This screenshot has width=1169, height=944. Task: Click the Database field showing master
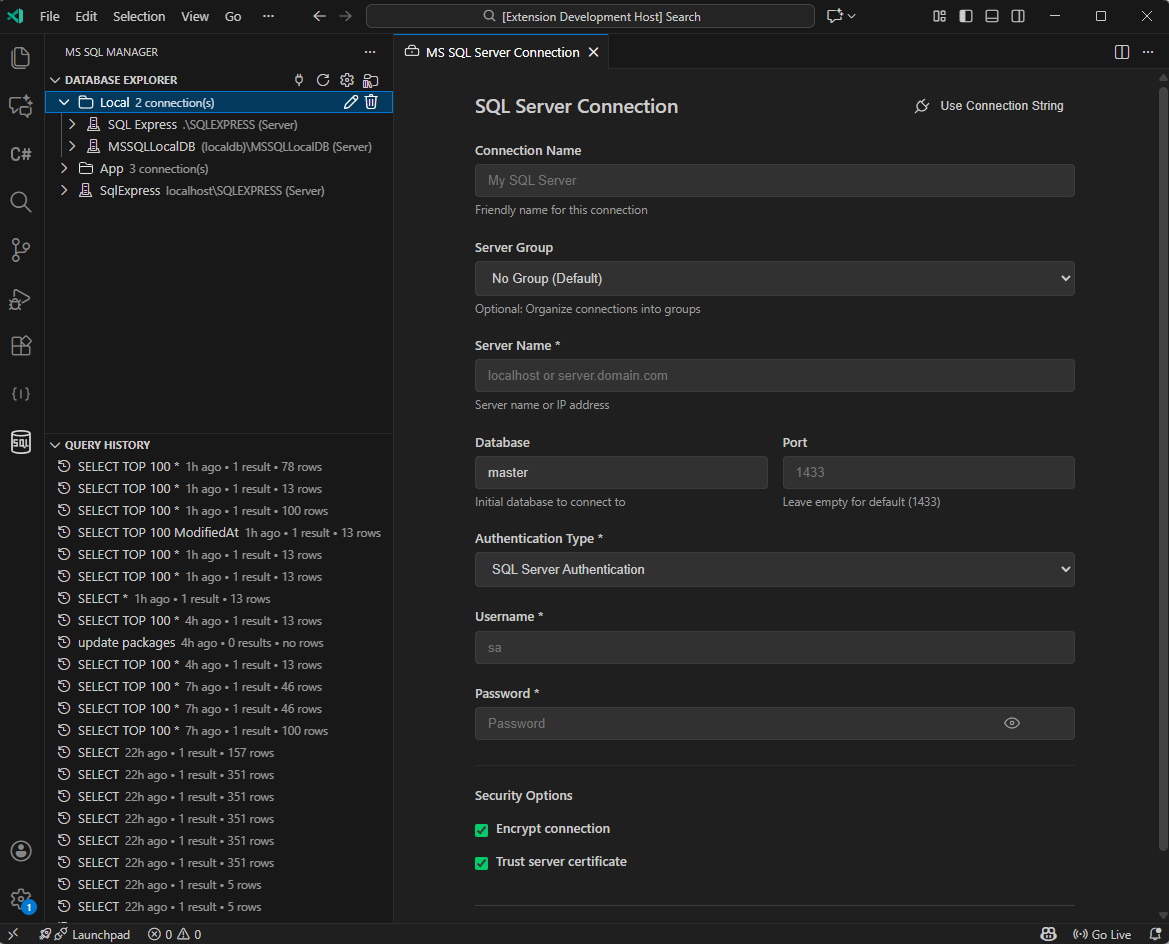[x=621, y=473]
